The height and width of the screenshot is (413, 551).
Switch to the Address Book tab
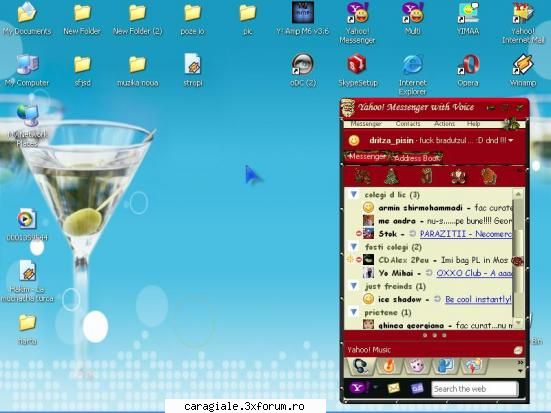coord(416,158)
